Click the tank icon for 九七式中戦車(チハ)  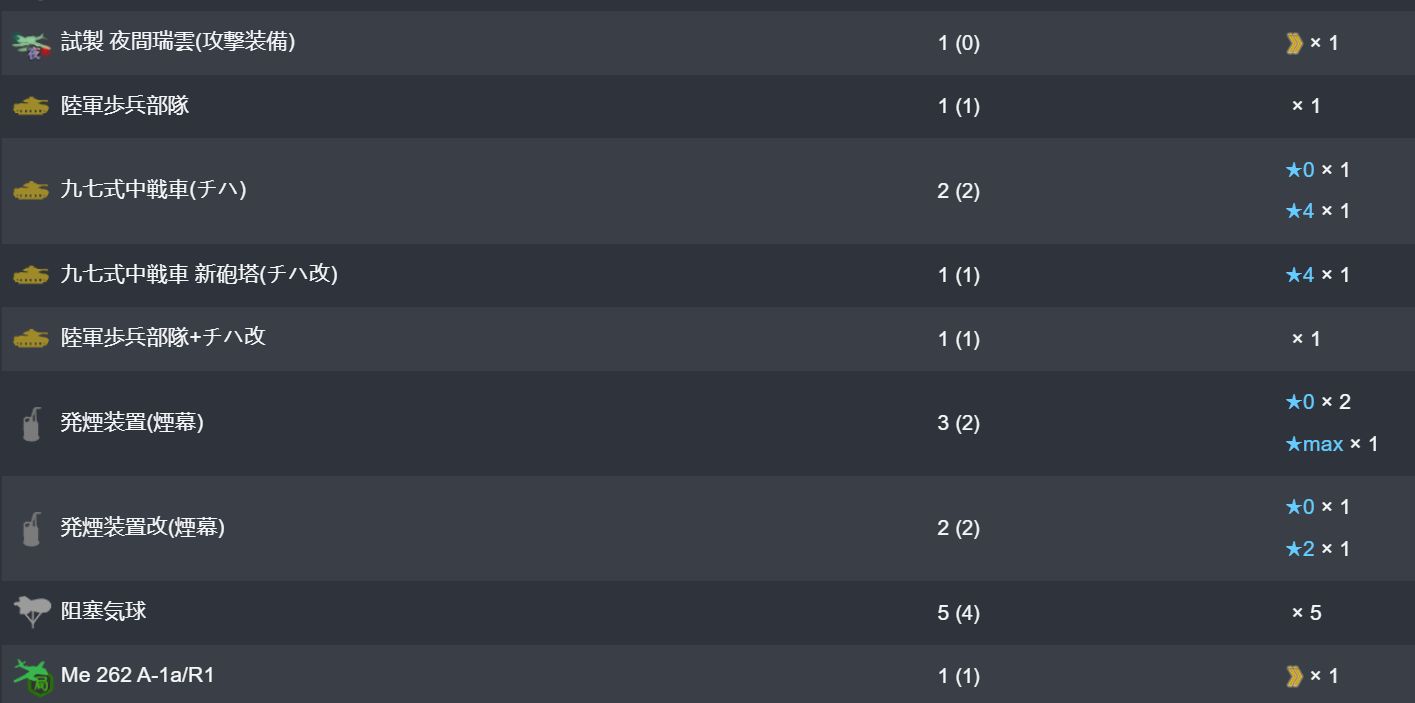[31, 190]
